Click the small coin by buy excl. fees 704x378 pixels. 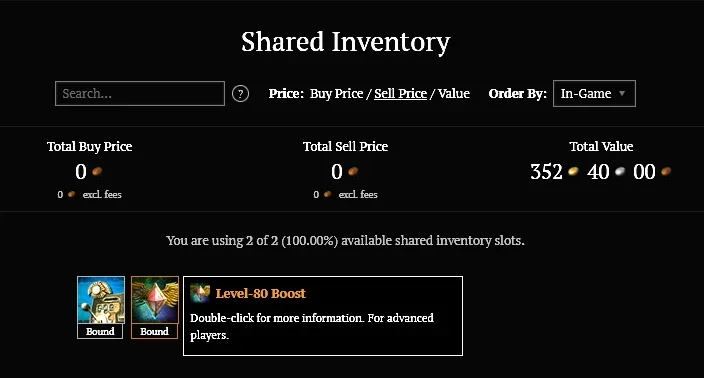[71, 194]
